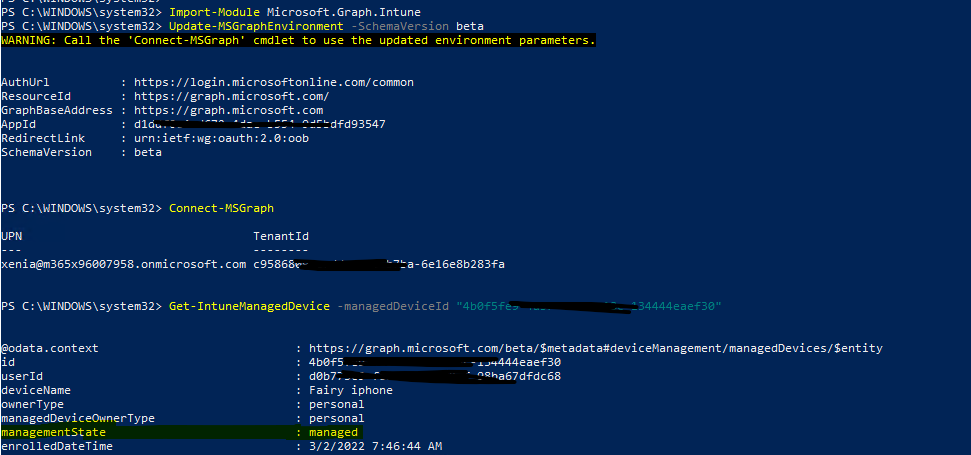
Task: Click the deviceName value Fairy iphone
Action: point(351,391)
